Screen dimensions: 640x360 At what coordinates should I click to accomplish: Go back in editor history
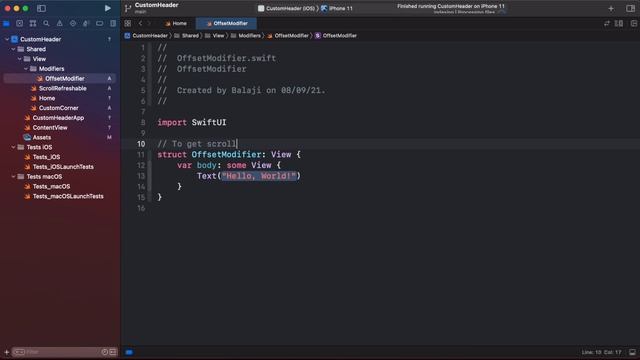(x=140, y=24)
